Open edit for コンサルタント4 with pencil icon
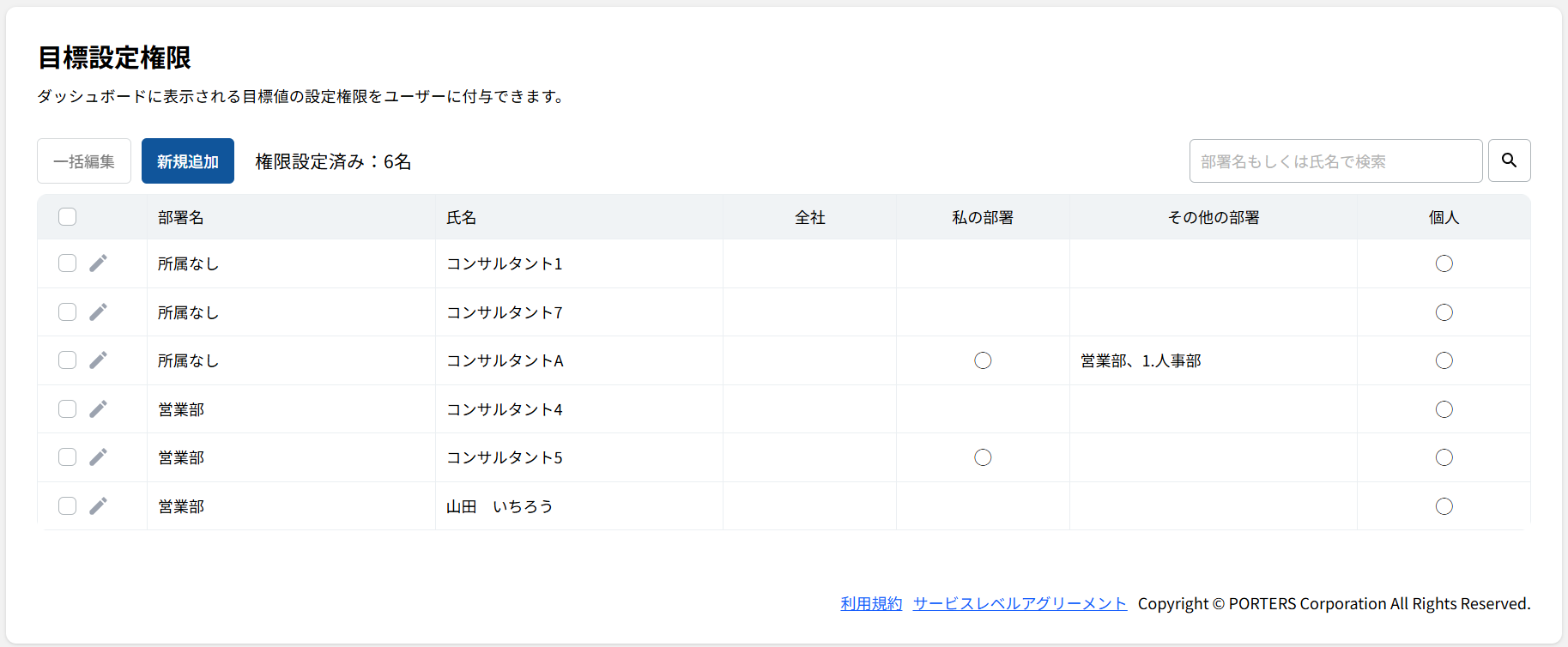Screen dimensions: 1568x647 [99, 409]
